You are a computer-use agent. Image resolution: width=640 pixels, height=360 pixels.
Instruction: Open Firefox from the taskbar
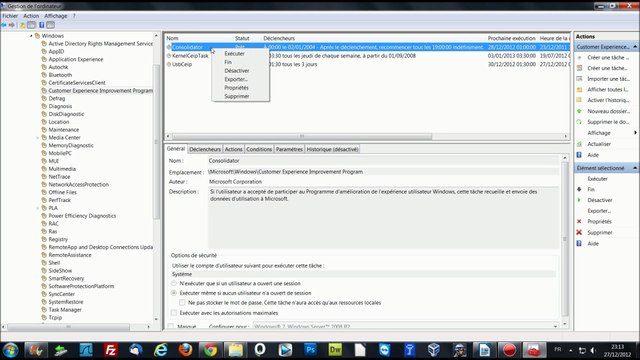pyautogui.click(x=185, y=350)
